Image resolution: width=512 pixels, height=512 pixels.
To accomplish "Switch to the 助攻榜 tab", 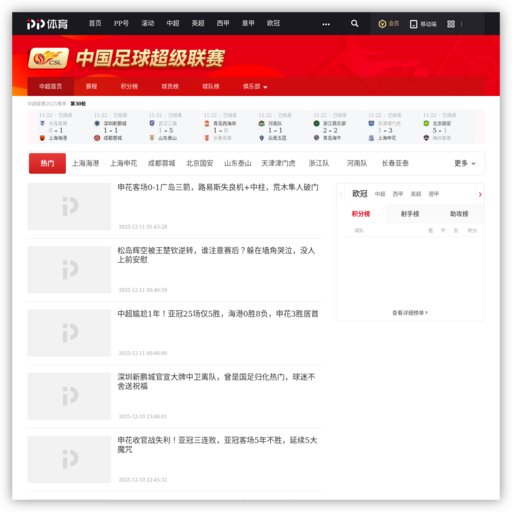I will pyautogui.click(x=459, y=214).
